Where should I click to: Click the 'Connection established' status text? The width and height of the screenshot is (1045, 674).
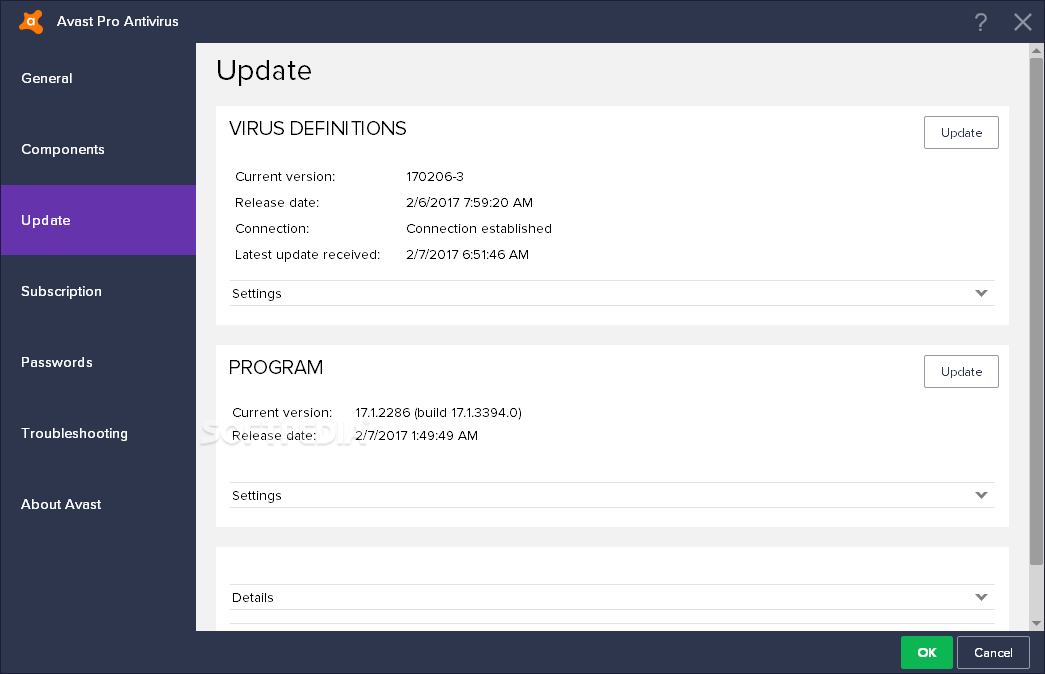479,229
